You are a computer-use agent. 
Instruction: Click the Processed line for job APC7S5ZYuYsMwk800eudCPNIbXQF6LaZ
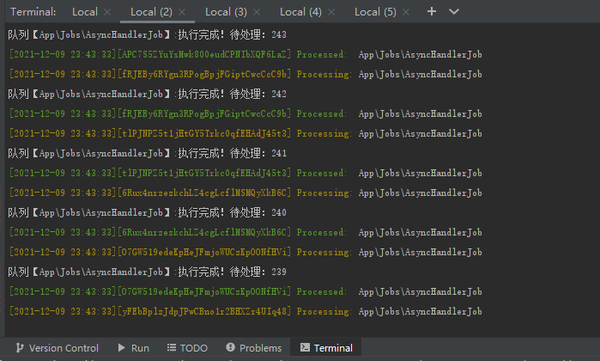tap(245, 55)
